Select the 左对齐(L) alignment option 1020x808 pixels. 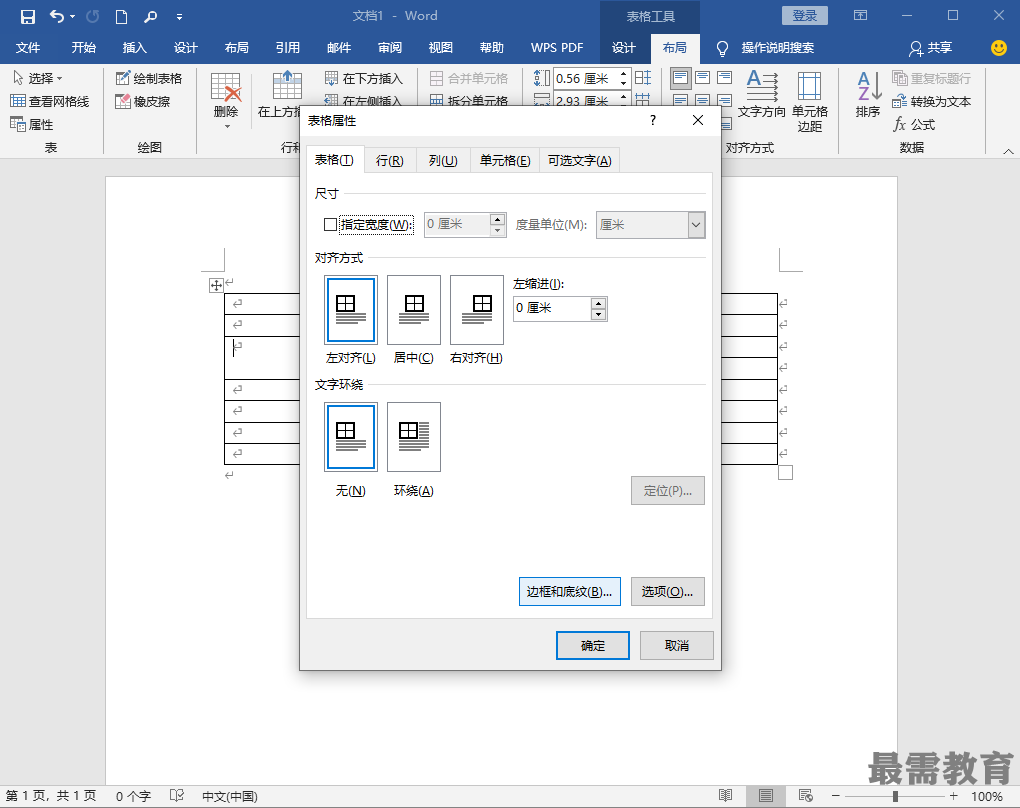[x=351, y=310]
